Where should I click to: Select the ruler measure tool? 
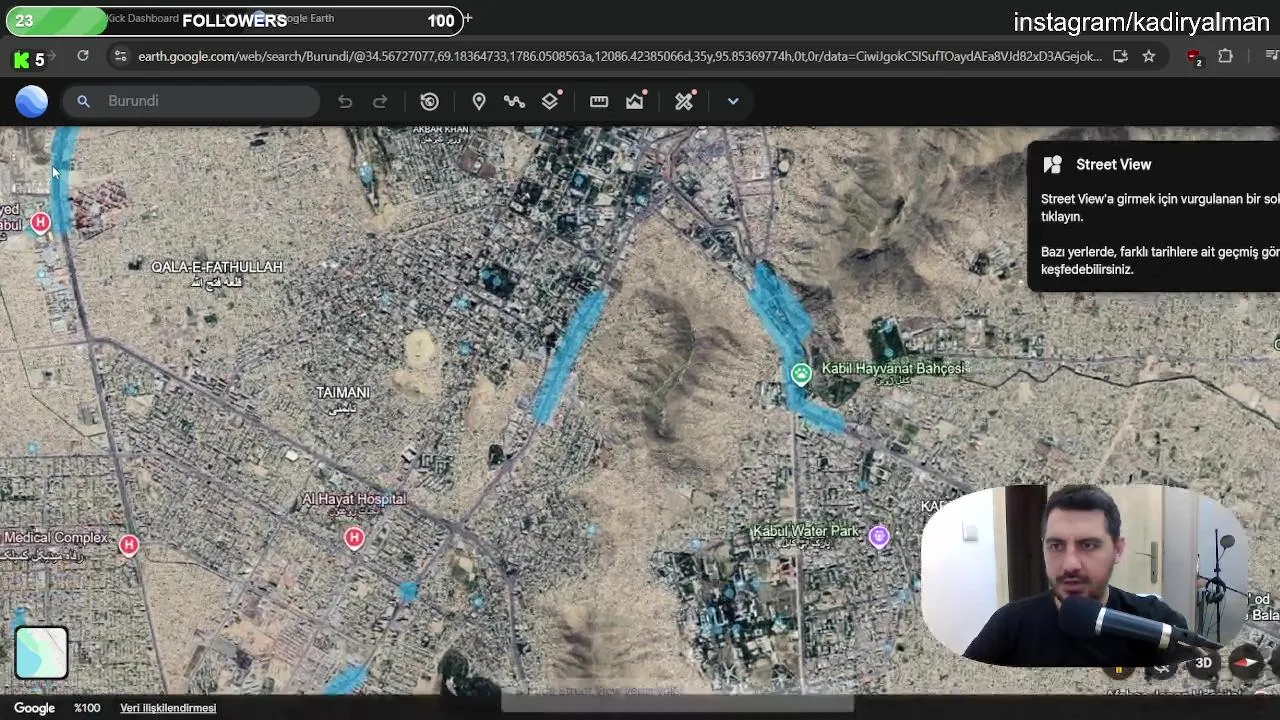(599, 101)
